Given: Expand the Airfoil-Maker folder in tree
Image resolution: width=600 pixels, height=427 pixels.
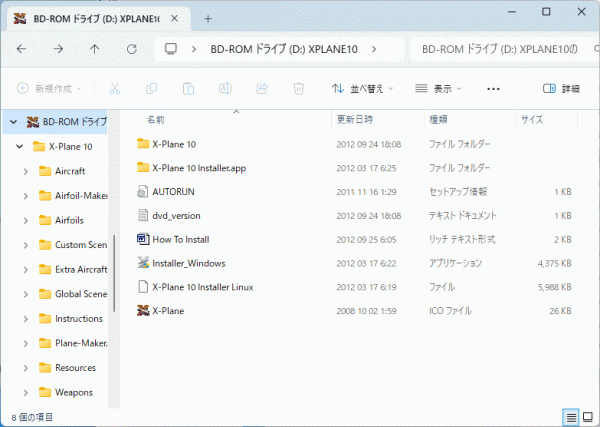Looking at the screenshot, I should [26, 196].
